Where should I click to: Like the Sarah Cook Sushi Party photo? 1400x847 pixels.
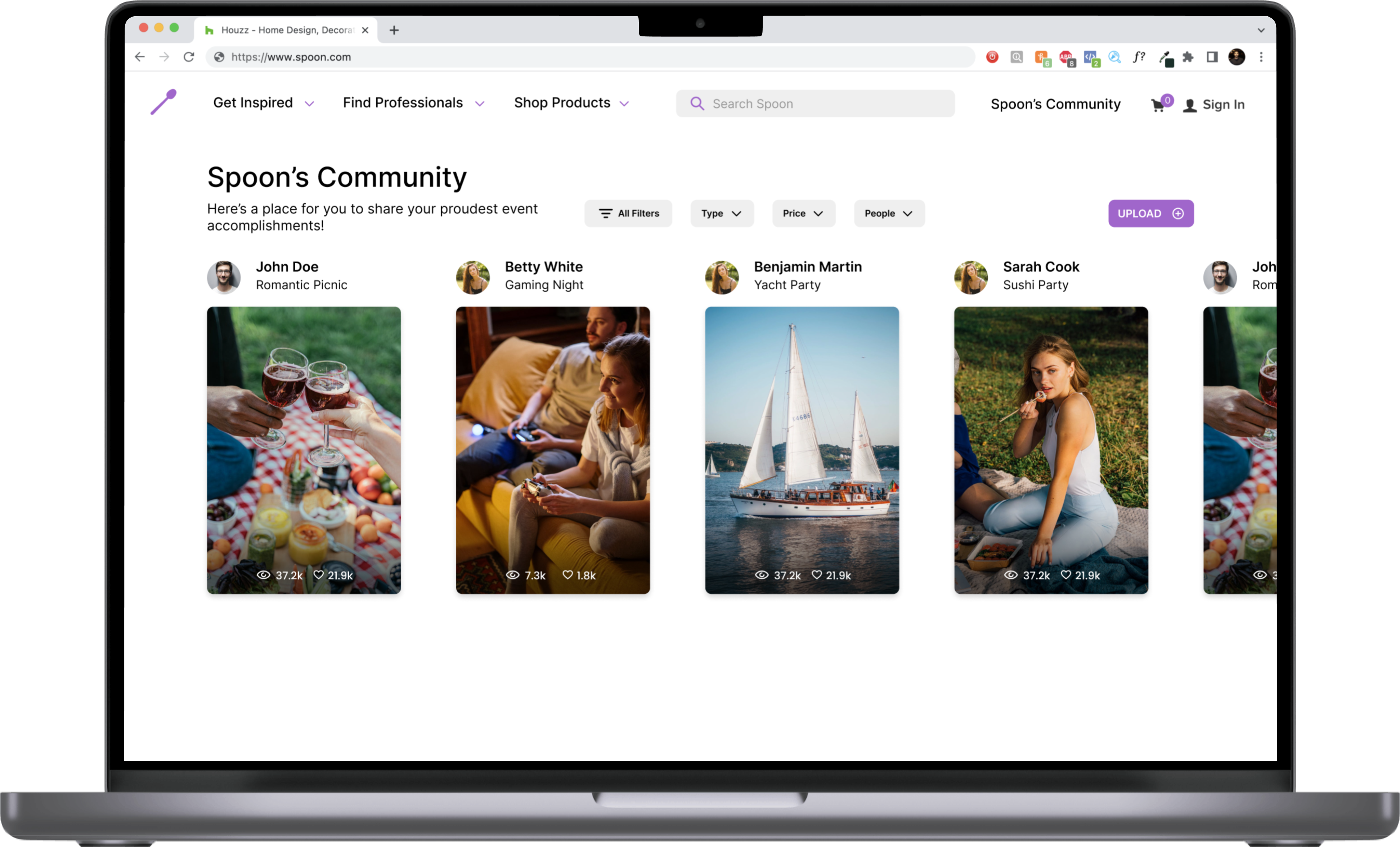point(1066,575)
